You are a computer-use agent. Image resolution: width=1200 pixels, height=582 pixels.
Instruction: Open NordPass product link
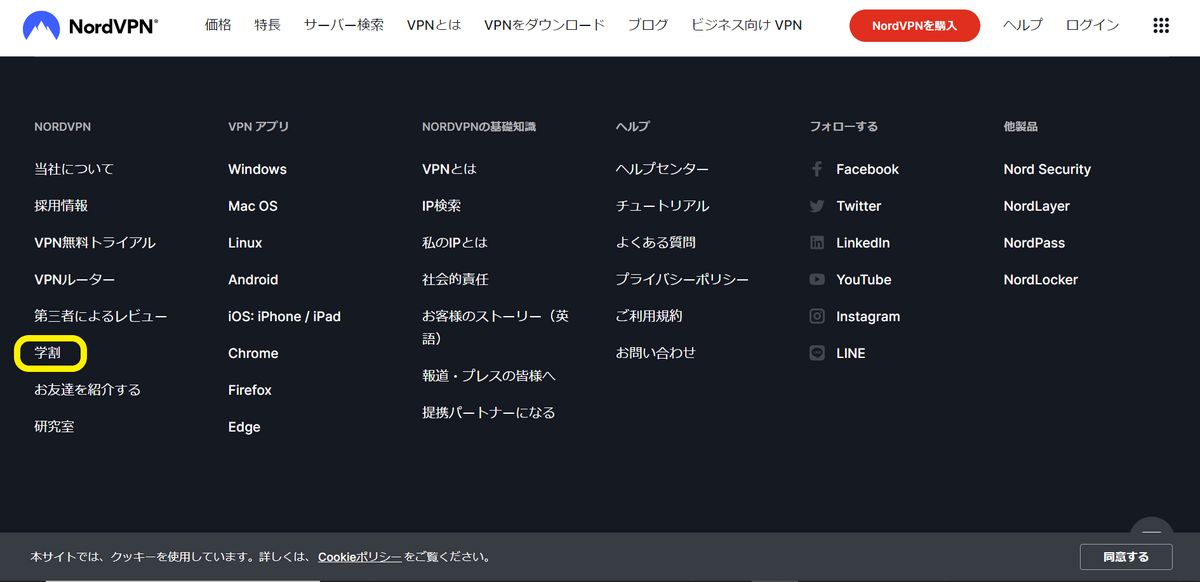coord(1034,243)
